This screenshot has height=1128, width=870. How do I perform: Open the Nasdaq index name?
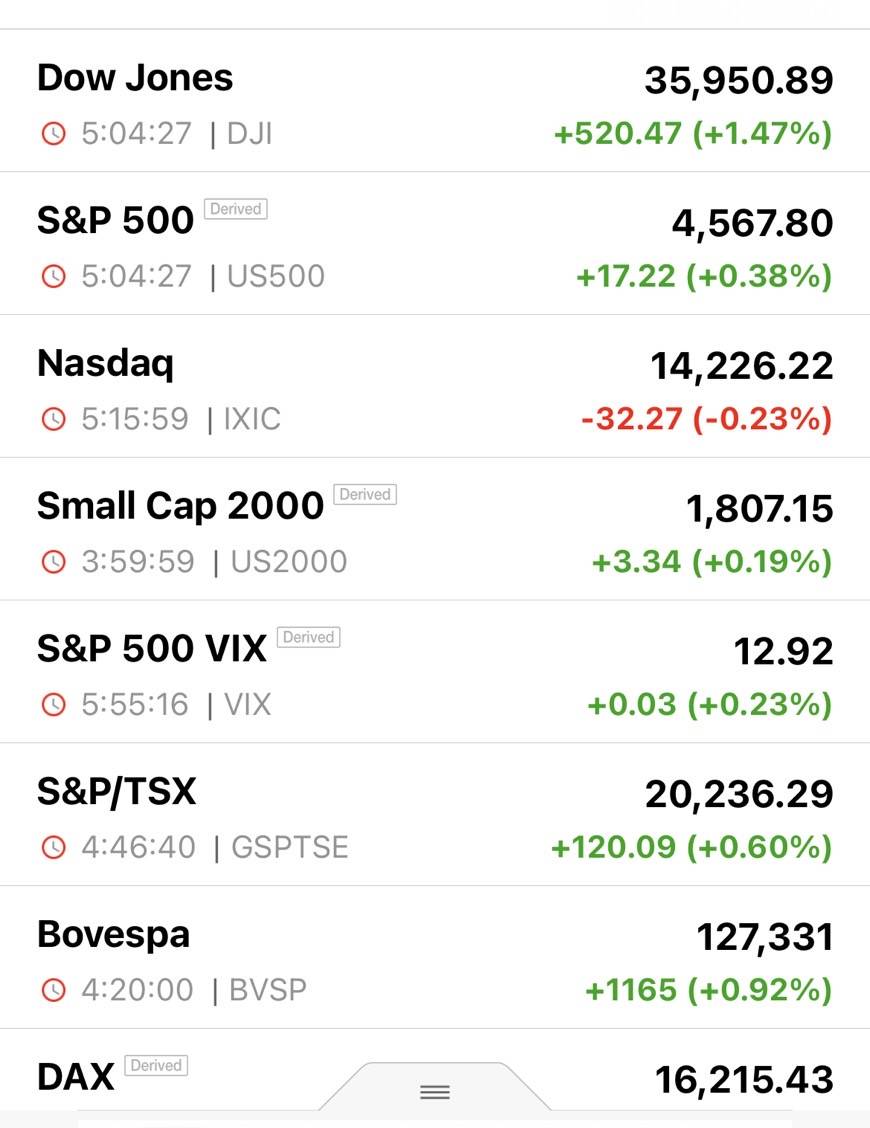tap(105, 363)
